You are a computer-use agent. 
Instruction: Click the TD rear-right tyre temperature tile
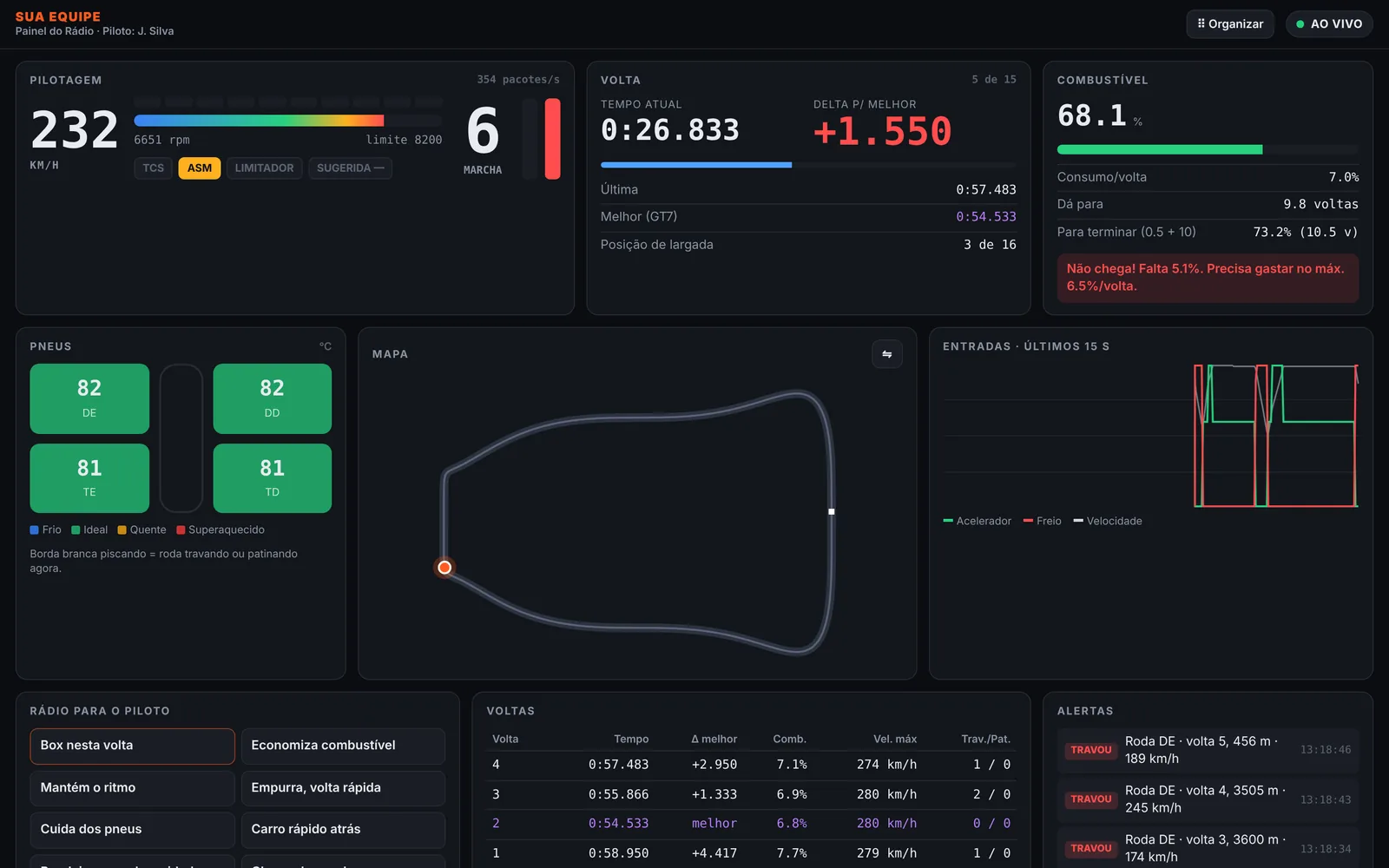pyautogui.click(x=273, y=478)
